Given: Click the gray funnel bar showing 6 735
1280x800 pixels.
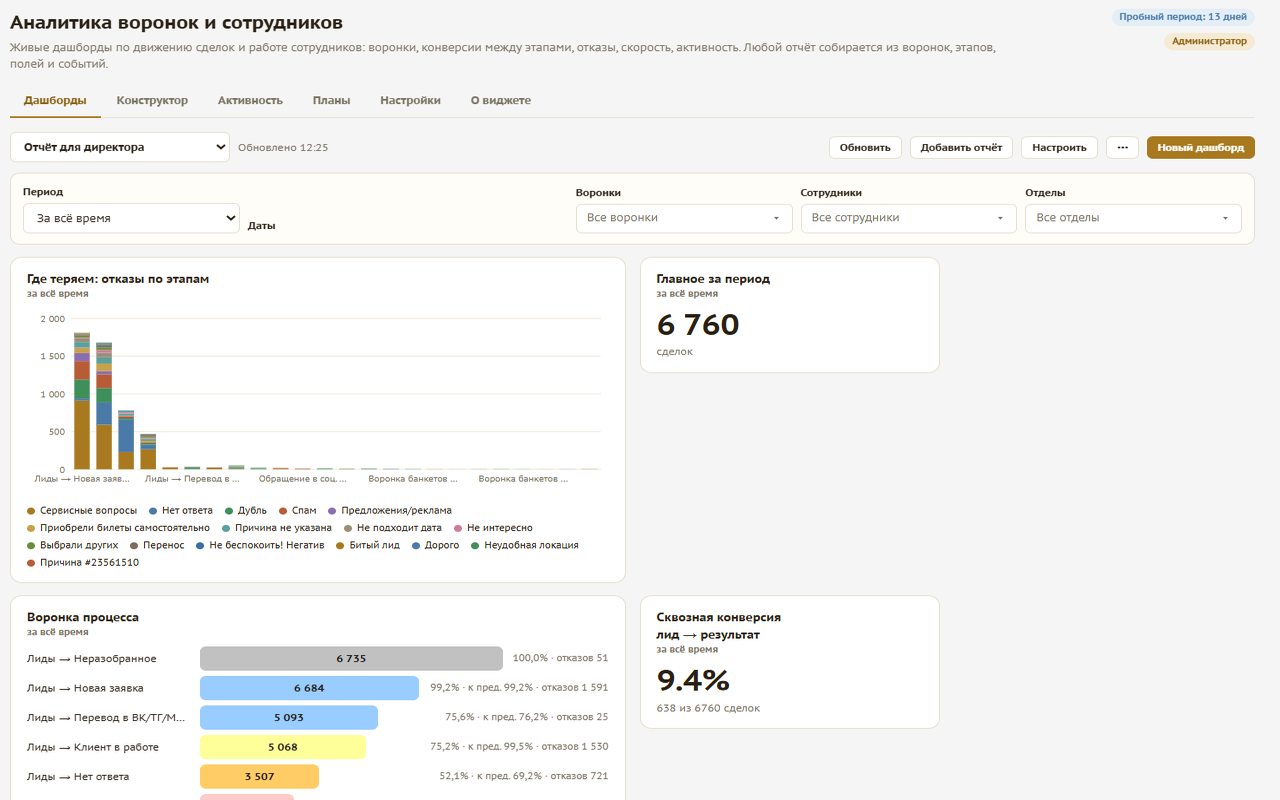Looking at the screenshot, I should [x=351, y=659].
